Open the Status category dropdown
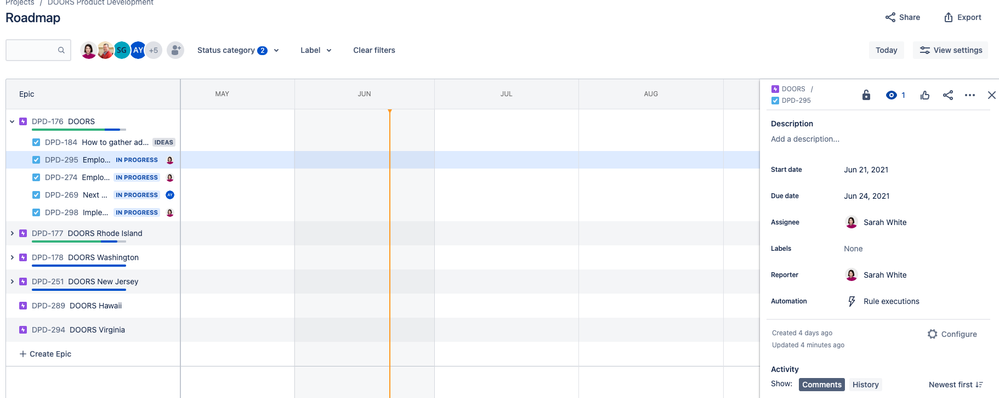 238,50
